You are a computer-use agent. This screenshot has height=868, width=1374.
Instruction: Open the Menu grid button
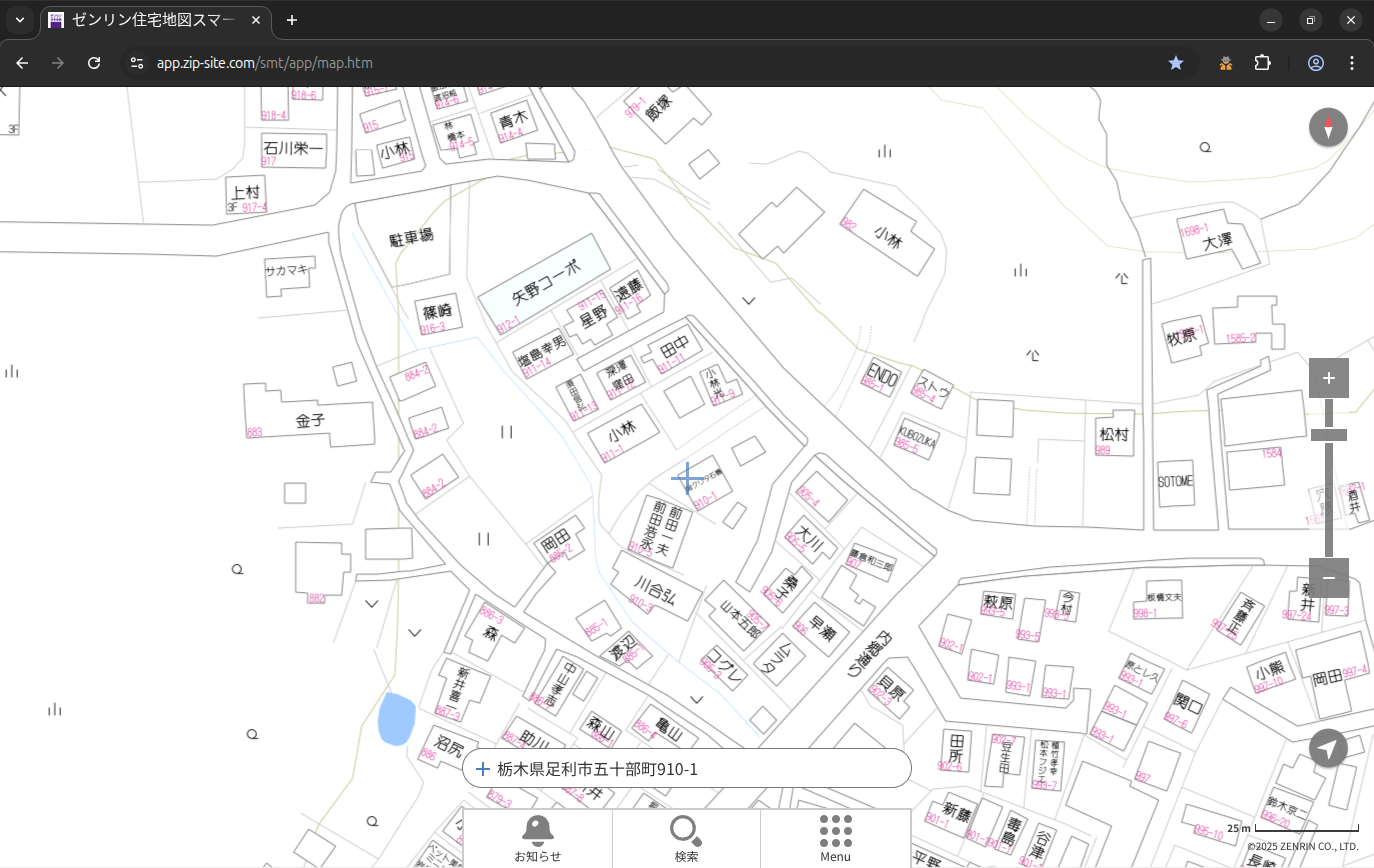point(835,839)
